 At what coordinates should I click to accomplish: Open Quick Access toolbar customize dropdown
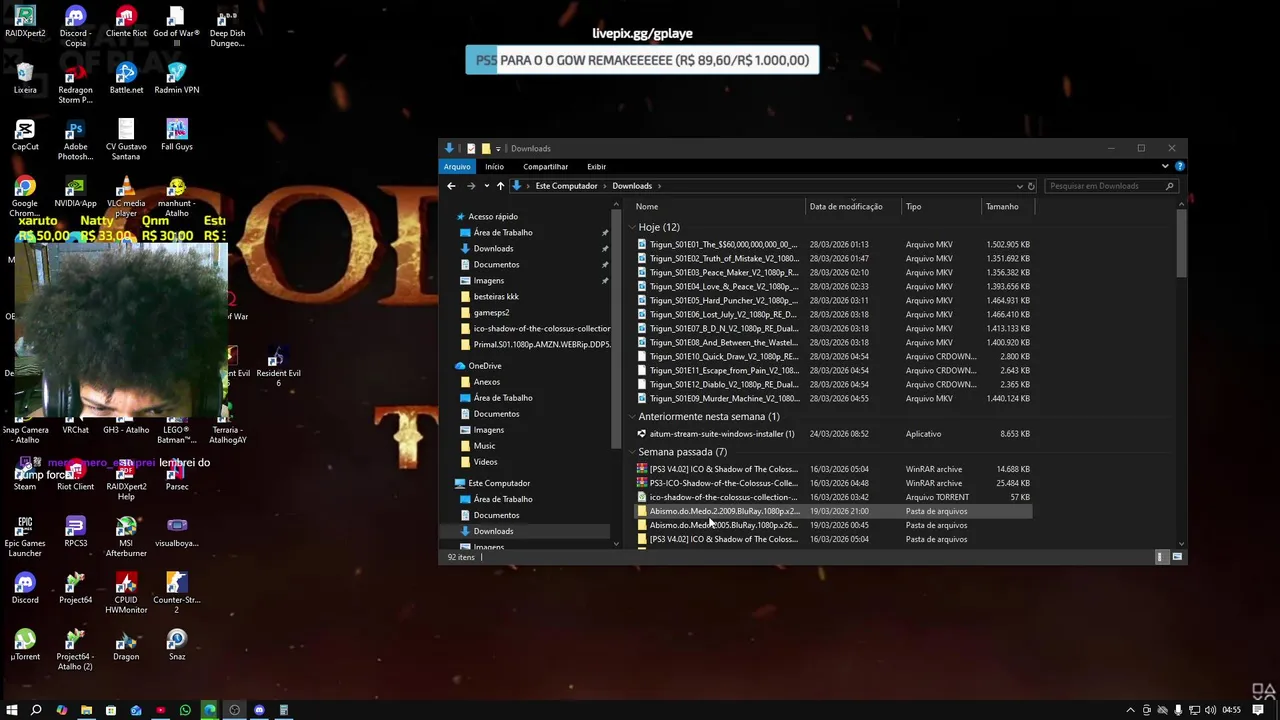[x=498, y=149]
